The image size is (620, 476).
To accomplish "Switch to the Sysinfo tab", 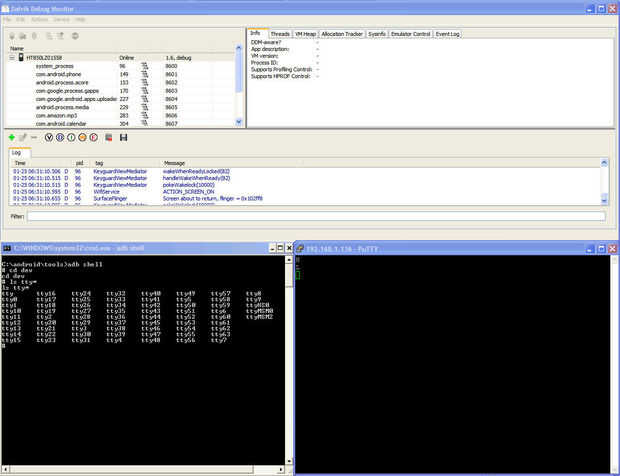I will click(377, 34).
